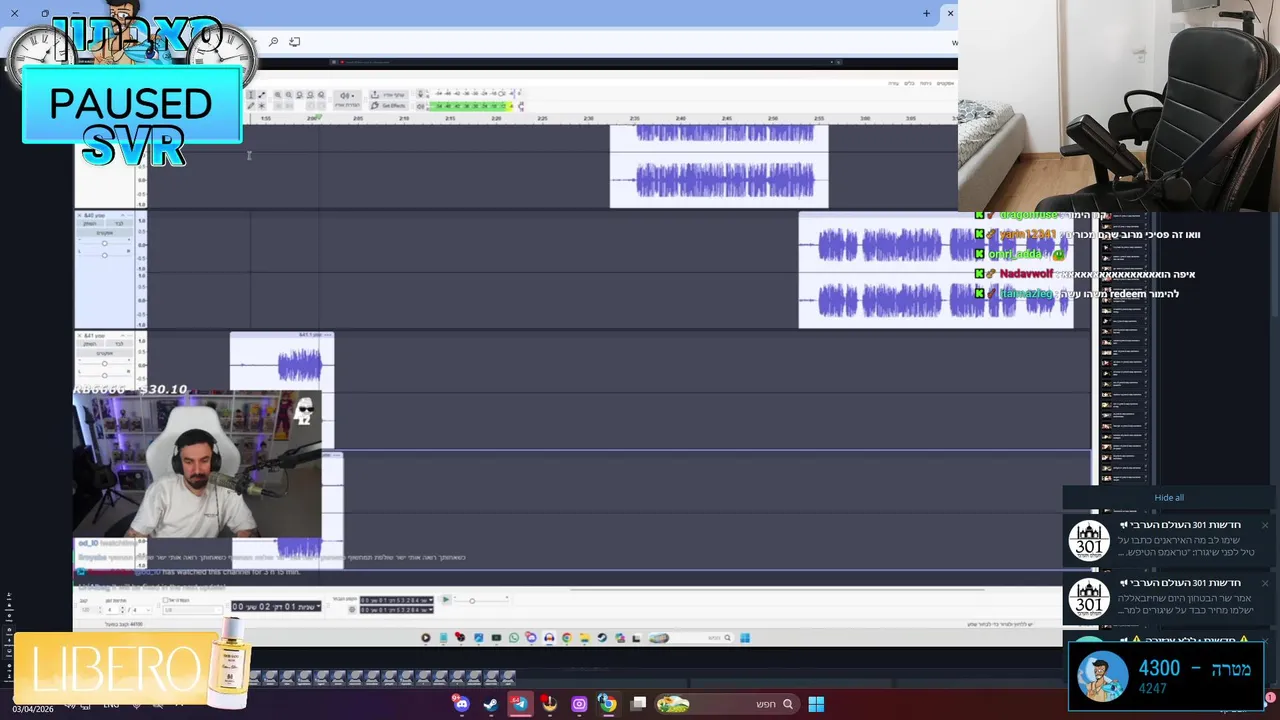The image size is (1280, 720).
Task: Open Telegram from the taskbar
Action: (x=520, y=704)
